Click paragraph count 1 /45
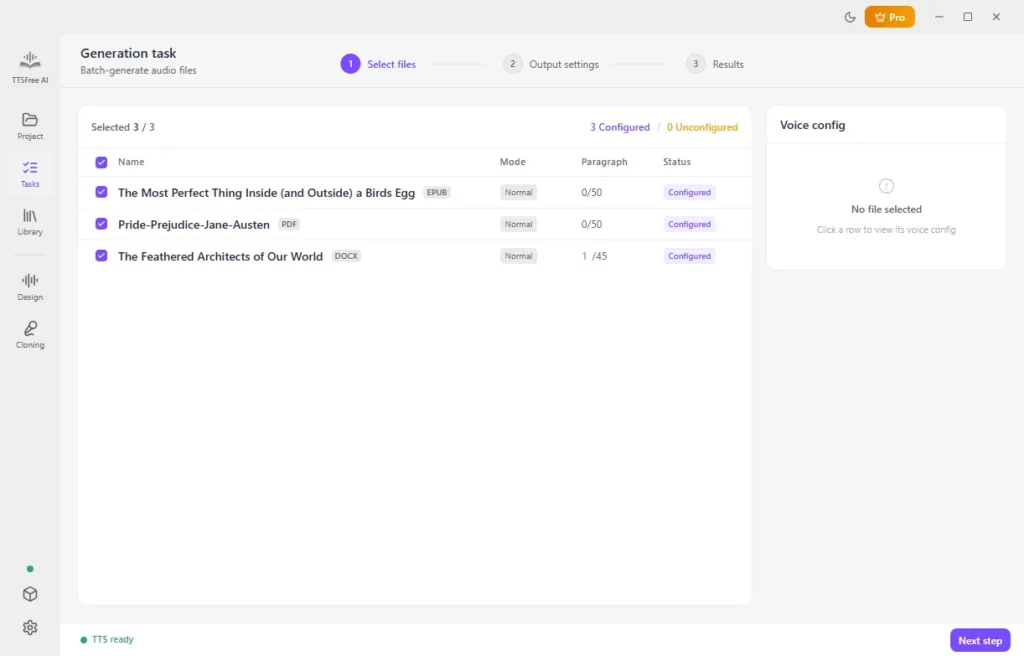This screenshot has width=1024, height=656. (594, 256)
